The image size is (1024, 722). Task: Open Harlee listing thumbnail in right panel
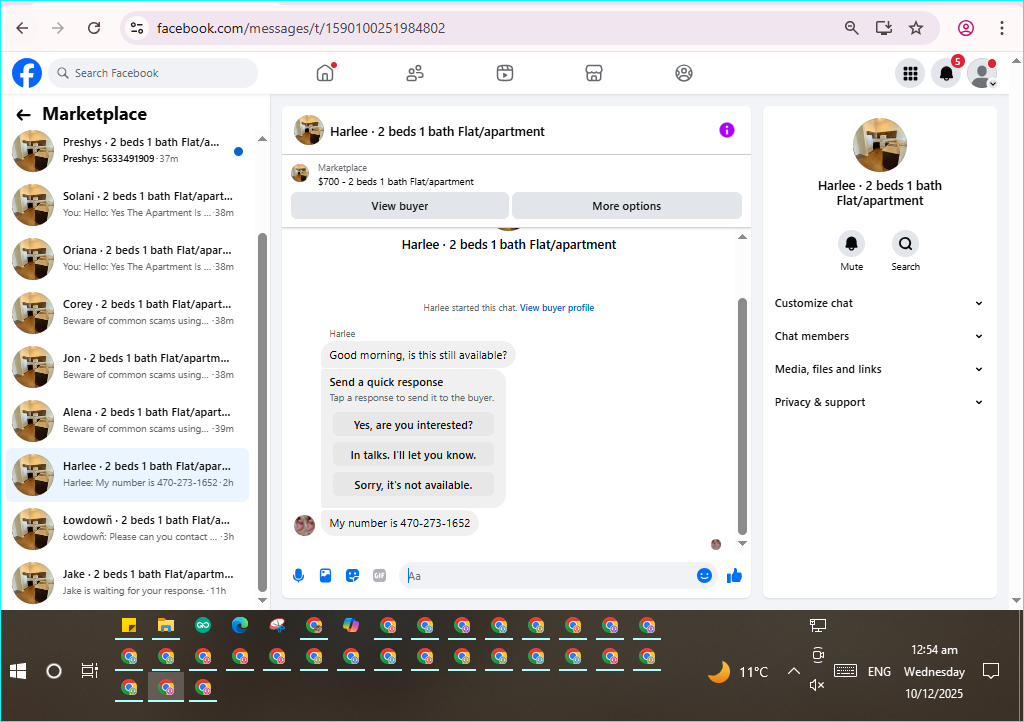click(x=880, y=144)
